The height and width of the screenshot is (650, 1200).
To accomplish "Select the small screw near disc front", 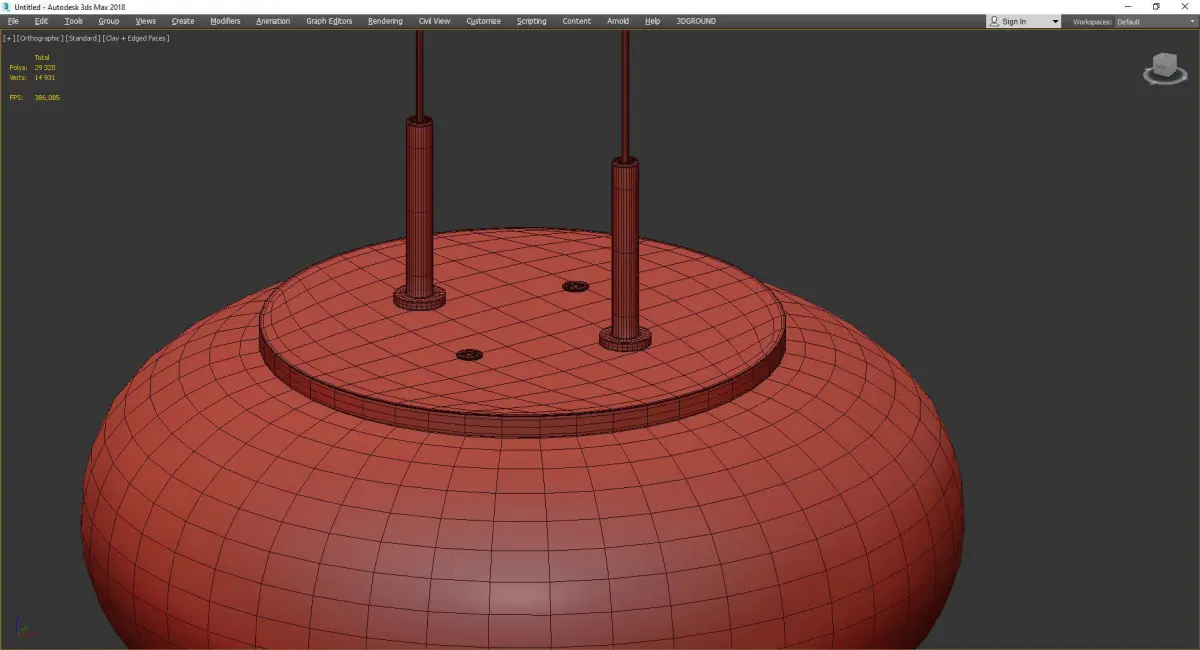I will [x=469, y=355].
